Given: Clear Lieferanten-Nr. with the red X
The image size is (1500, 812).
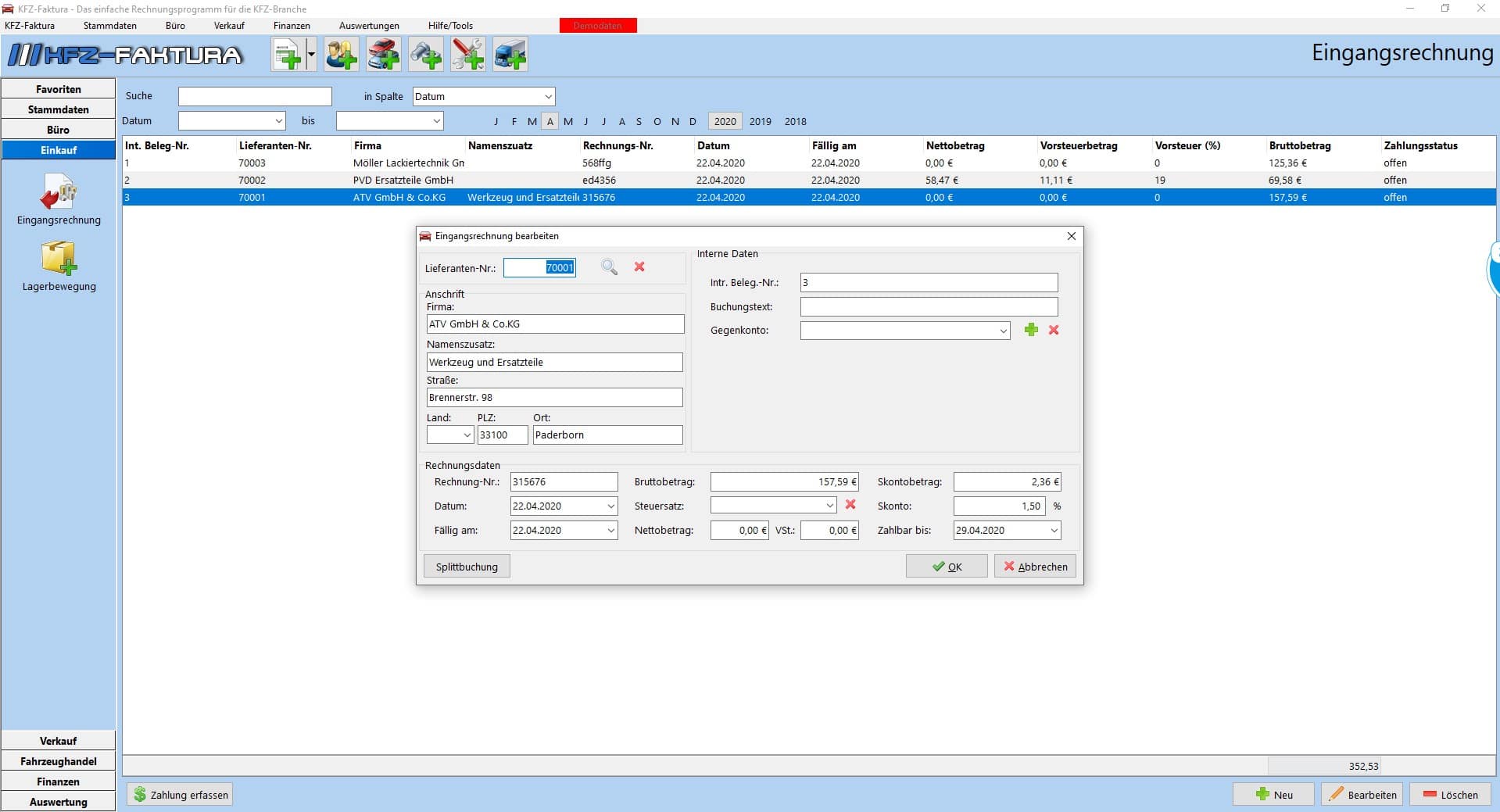Looking at the screenshot, I should [x=639, y=266].
